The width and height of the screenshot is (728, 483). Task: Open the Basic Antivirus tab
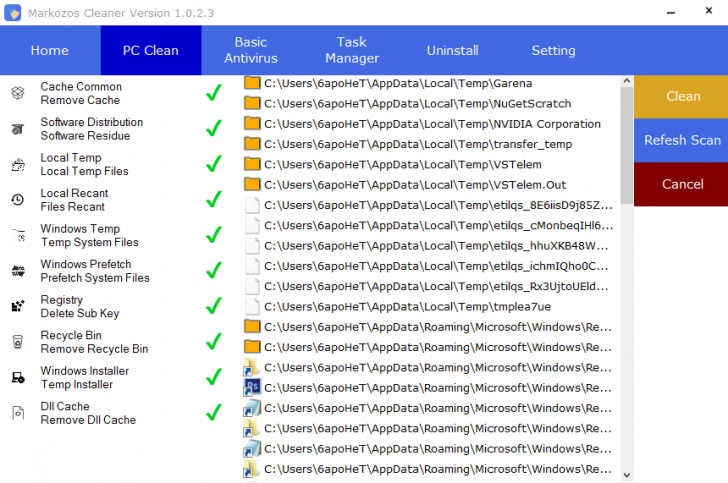(x=251, y=50)
